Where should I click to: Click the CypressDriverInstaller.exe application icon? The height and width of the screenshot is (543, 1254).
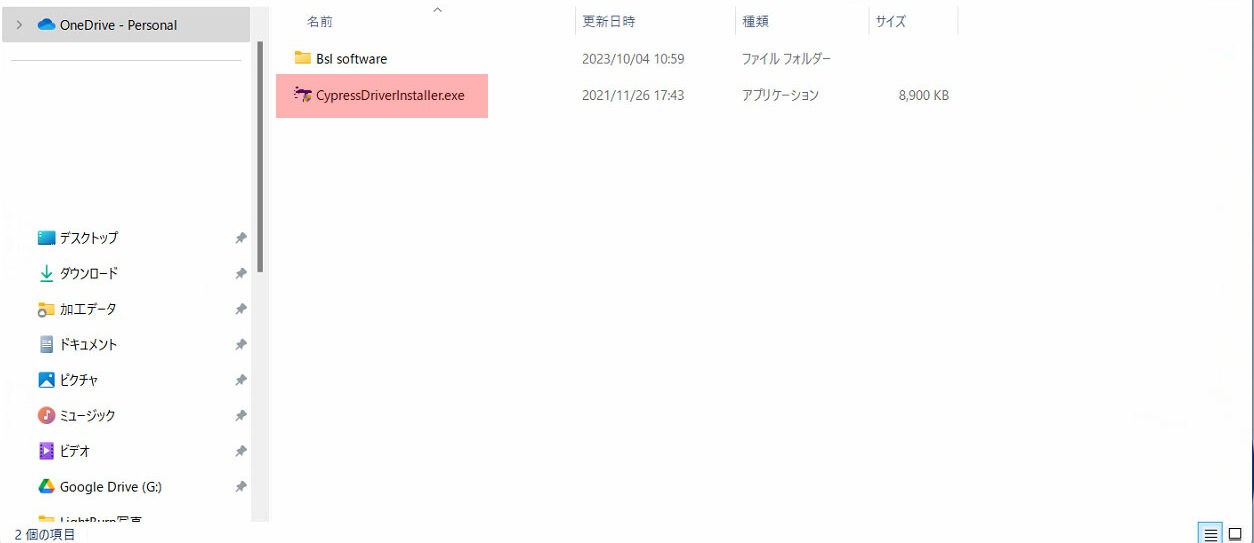(x=303, y=95)
